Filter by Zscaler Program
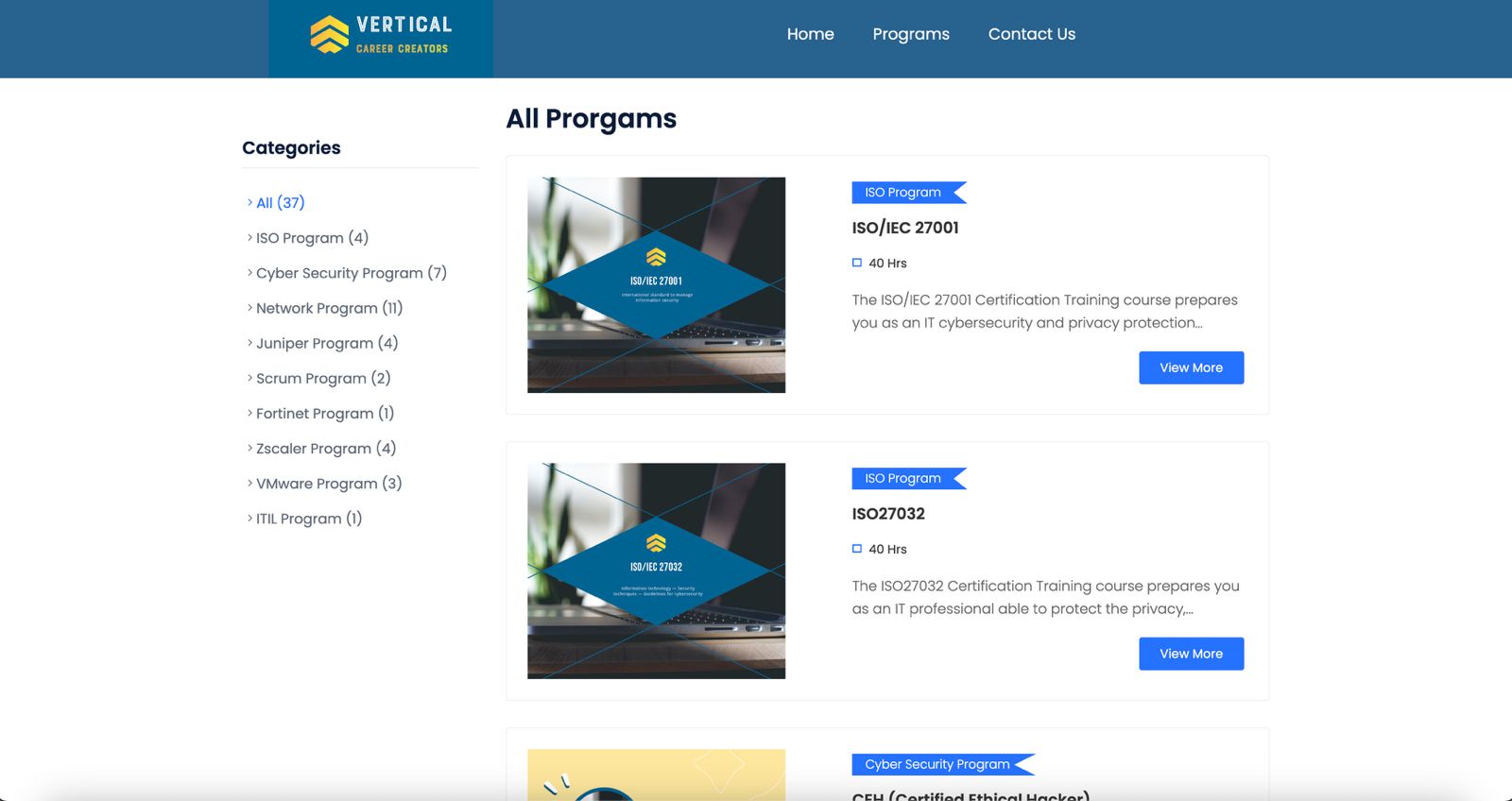This screenshot has width=1512, height=801. (325, 449)
